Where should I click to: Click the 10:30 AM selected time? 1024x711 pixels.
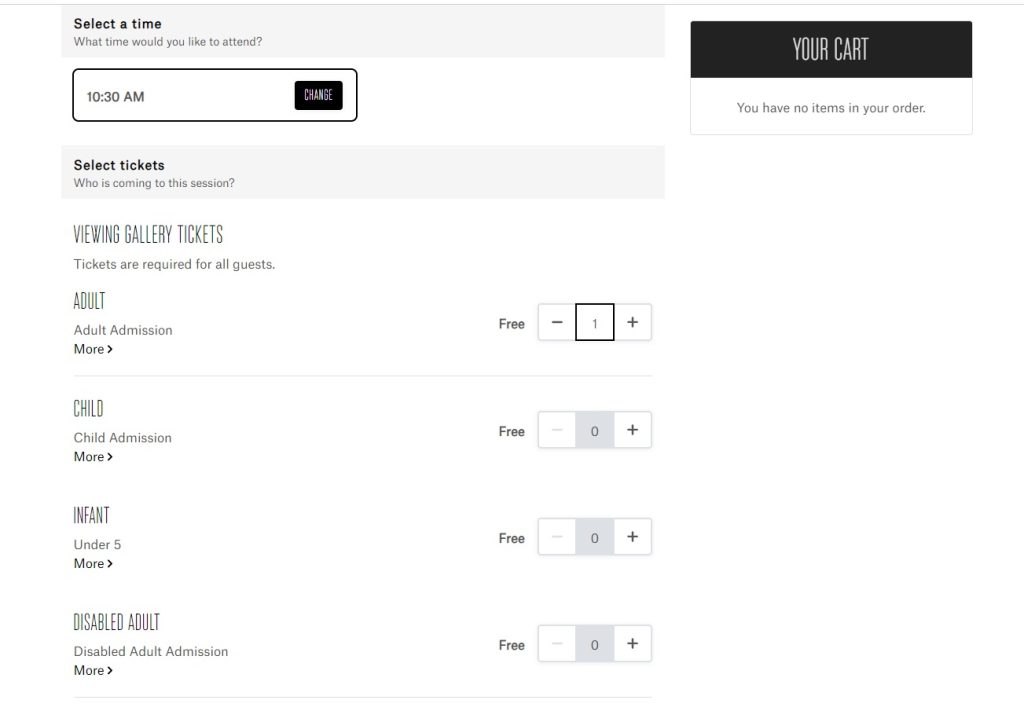116,97
